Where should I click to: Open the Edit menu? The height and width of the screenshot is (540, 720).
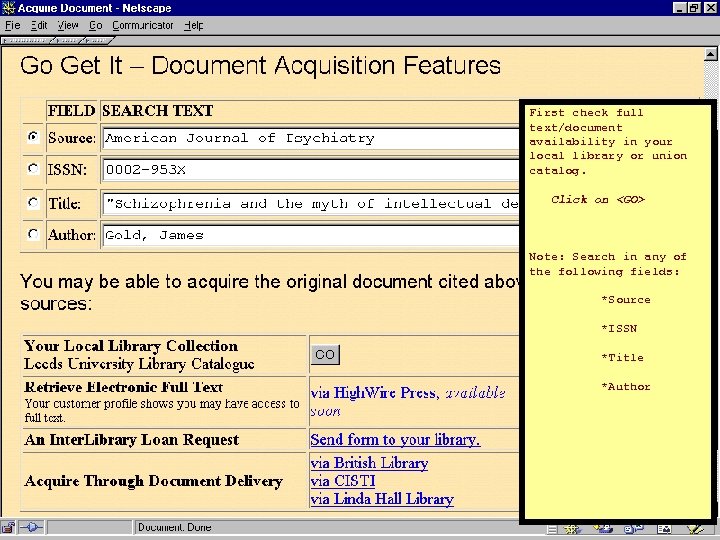[39, 25]
